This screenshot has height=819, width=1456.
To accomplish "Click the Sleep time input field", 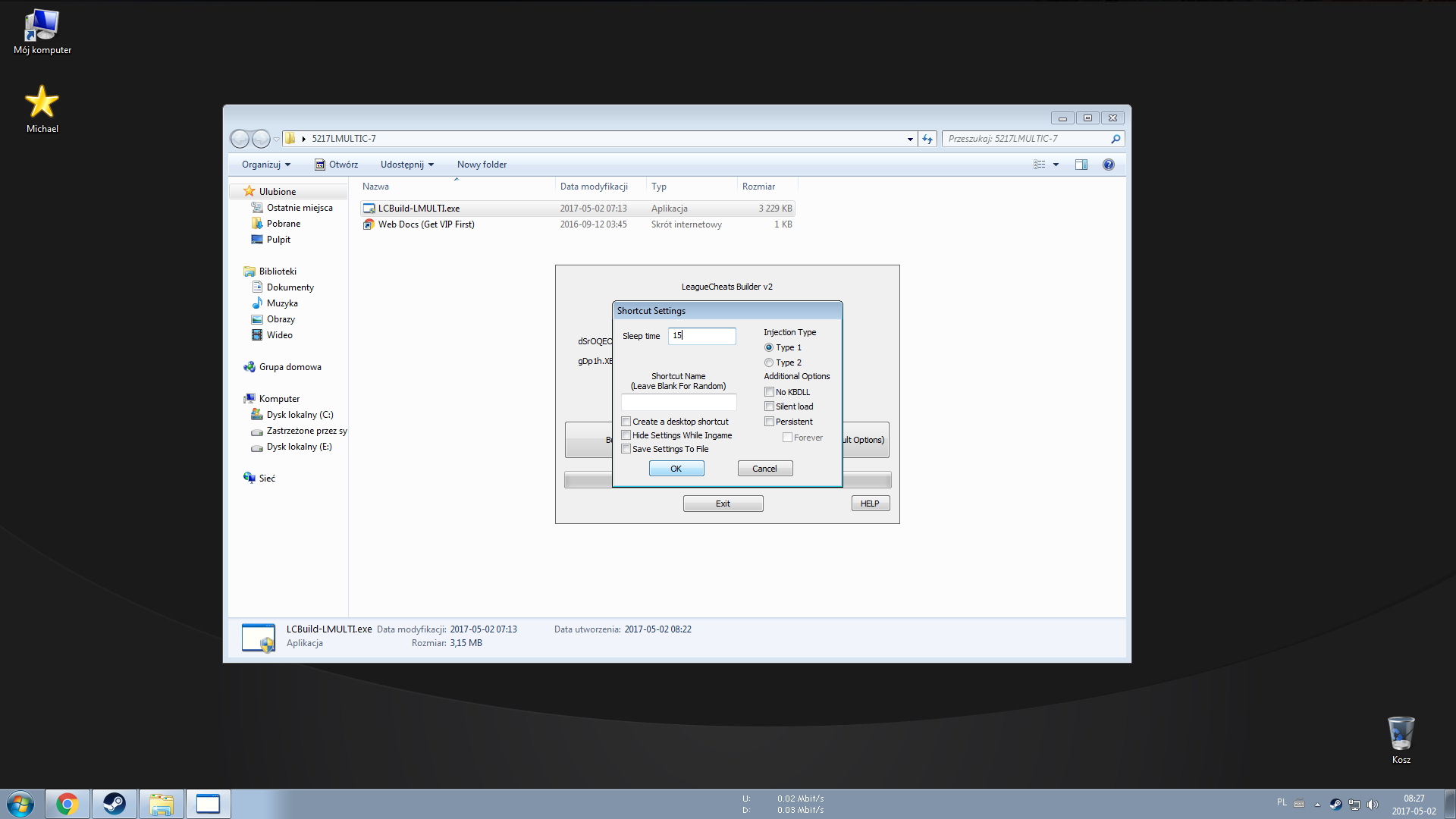I will tap(702, 336).
